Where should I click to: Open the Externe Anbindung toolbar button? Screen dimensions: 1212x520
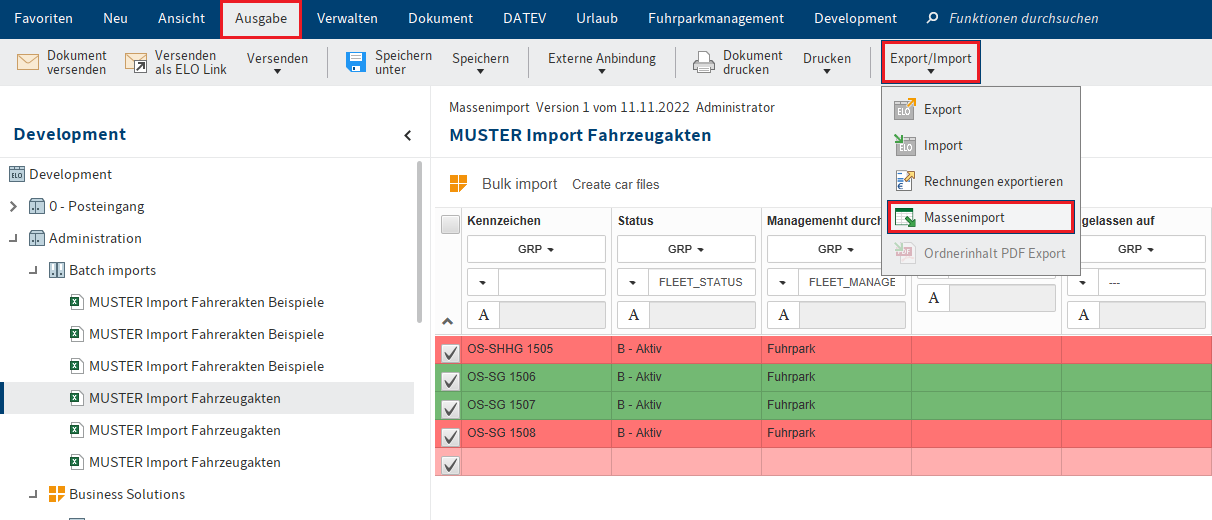point(602,63)
